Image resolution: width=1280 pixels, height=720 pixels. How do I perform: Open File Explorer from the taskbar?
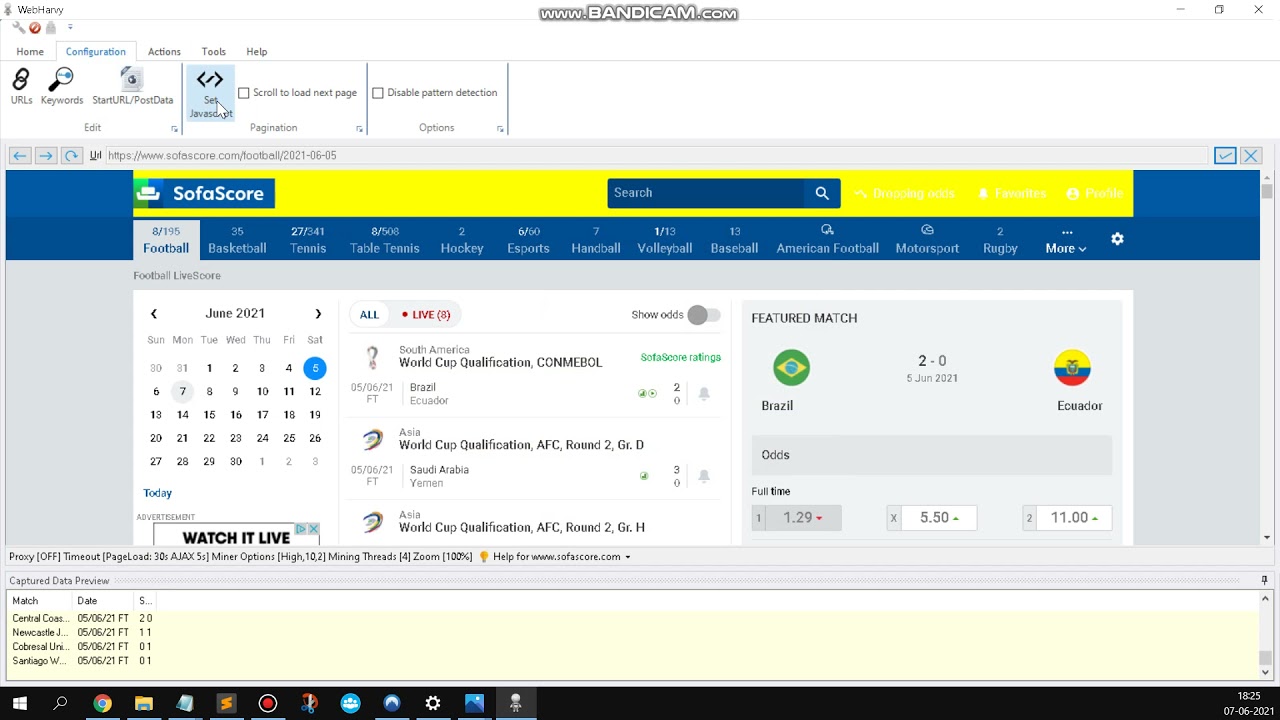(143, 704)
